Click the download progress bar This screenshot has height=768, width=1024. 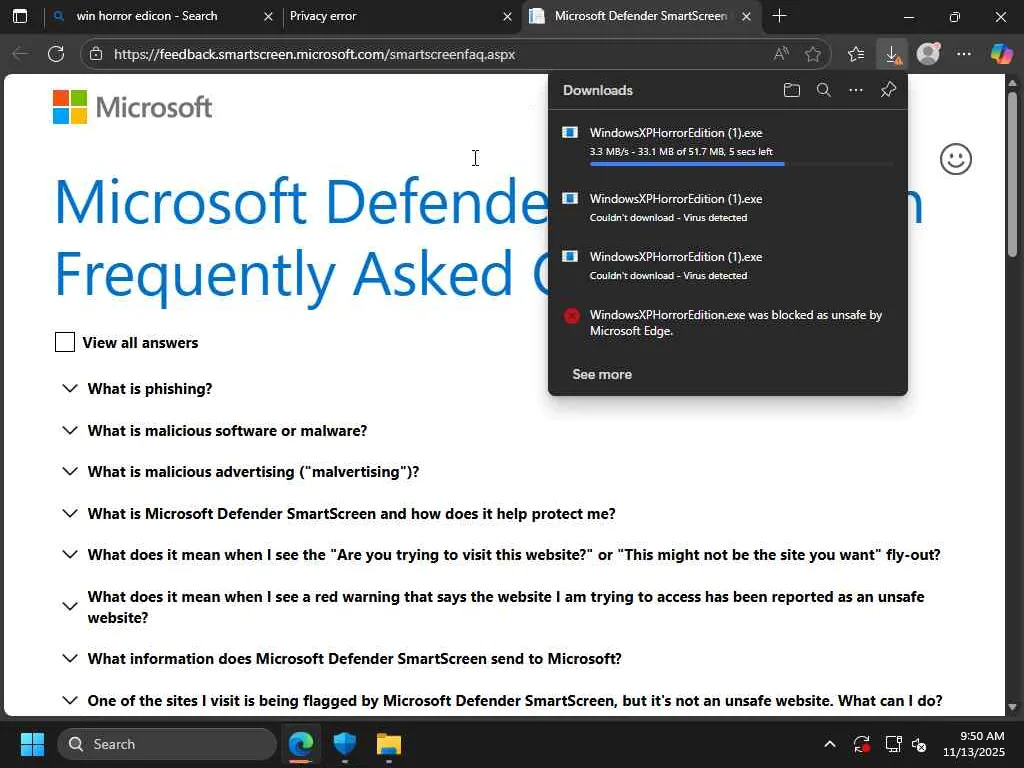(741, 164)
